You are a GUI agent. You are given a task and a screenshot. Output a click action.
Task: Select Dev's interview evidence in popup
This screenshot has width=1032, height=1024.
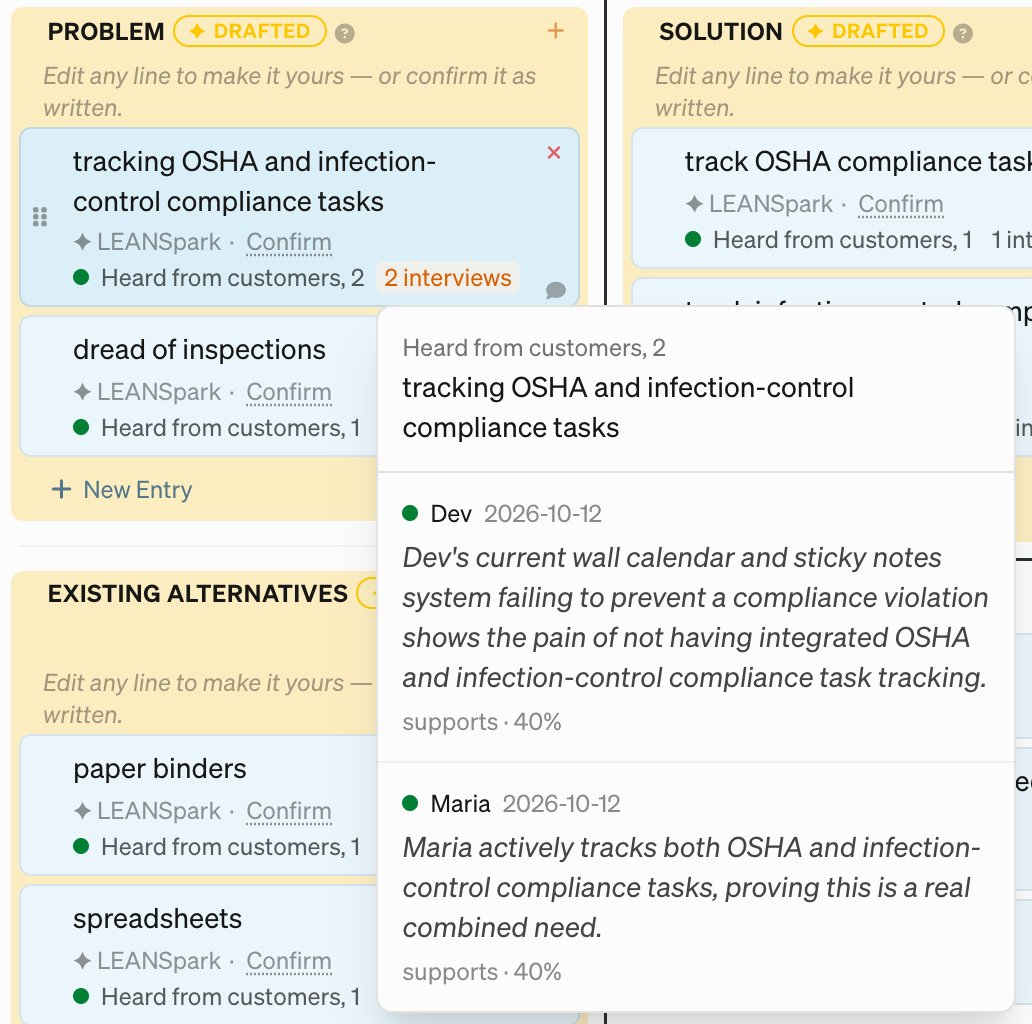[696, 617]
